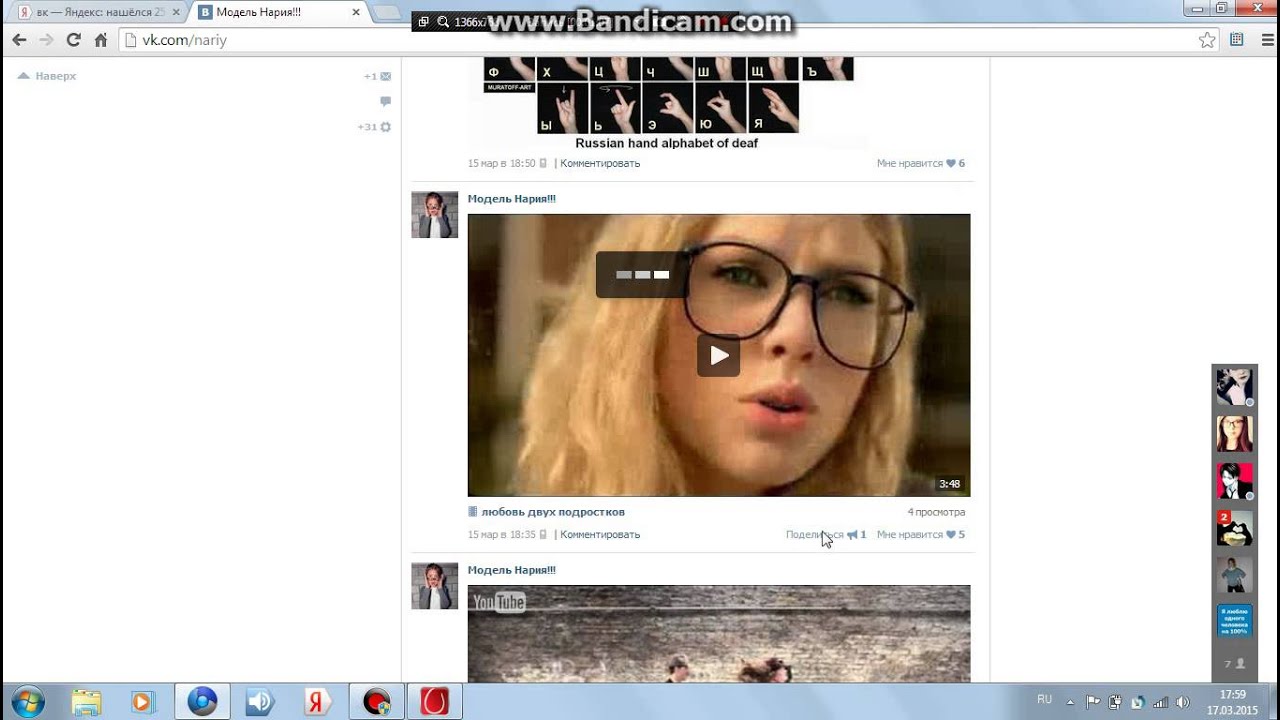
Task: Open the YouTube video at the bottom
Action: [x=719, y=634]
